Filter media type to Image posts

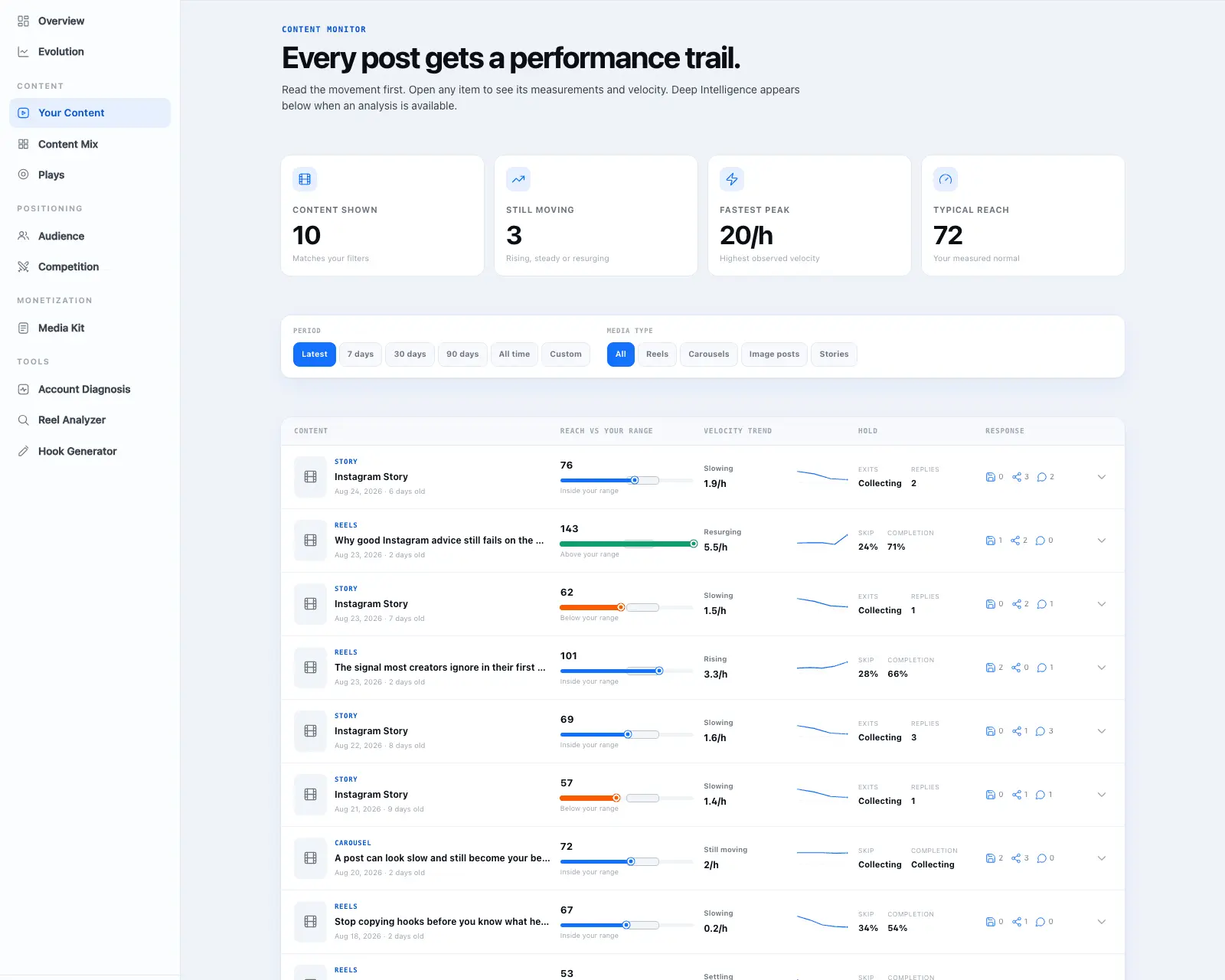[x=774, y=354]
